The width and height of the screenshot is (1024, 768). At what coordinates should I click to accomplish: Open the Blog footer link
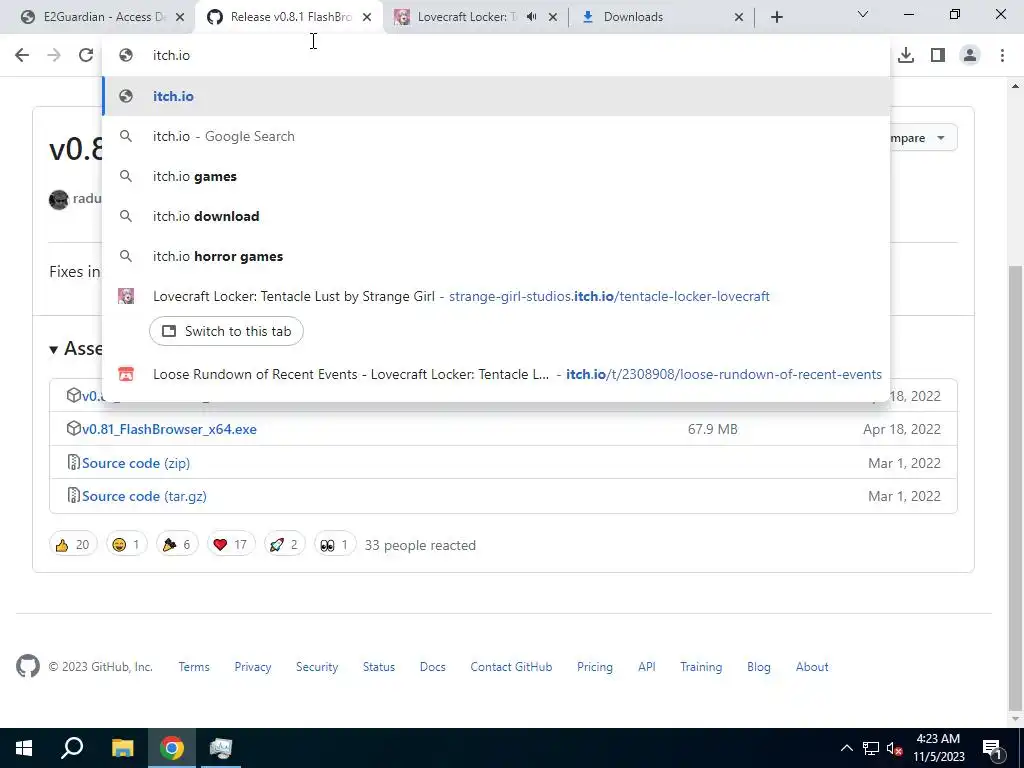click(758, 667)
